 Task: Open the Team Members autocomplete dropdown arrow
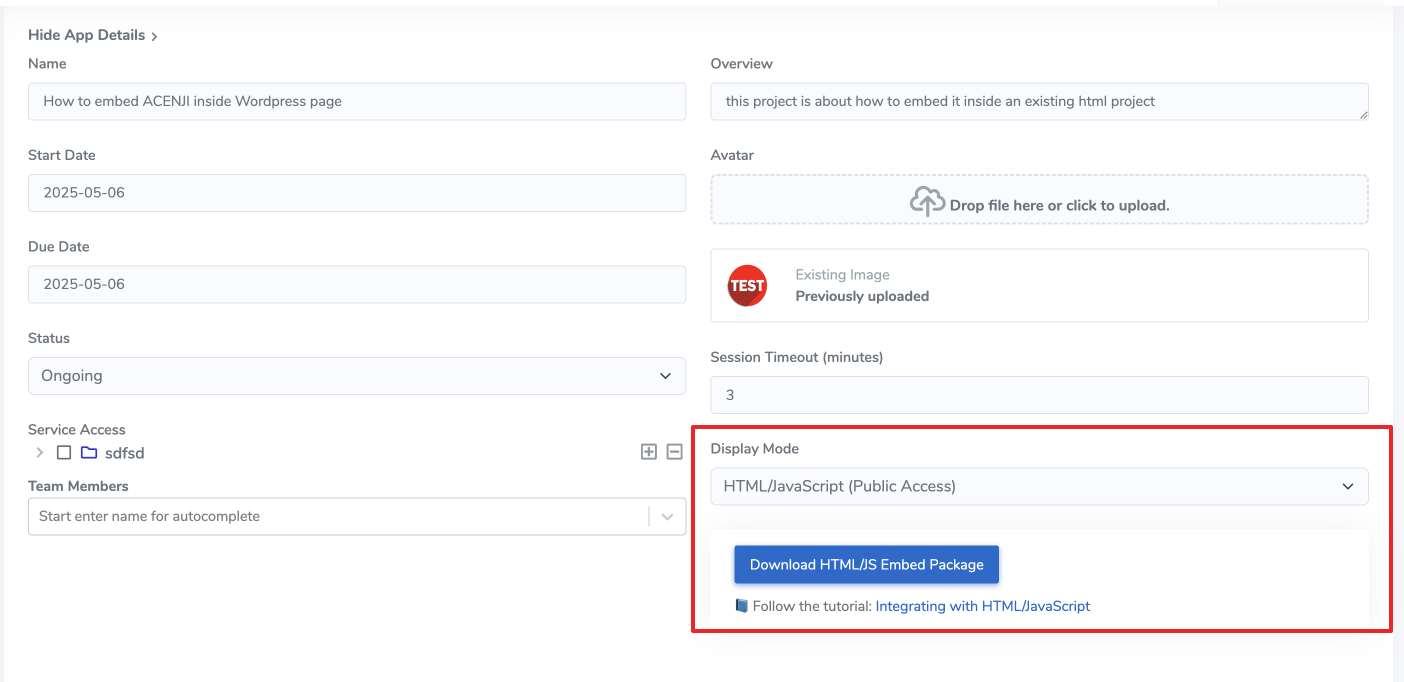pos(667,516)
